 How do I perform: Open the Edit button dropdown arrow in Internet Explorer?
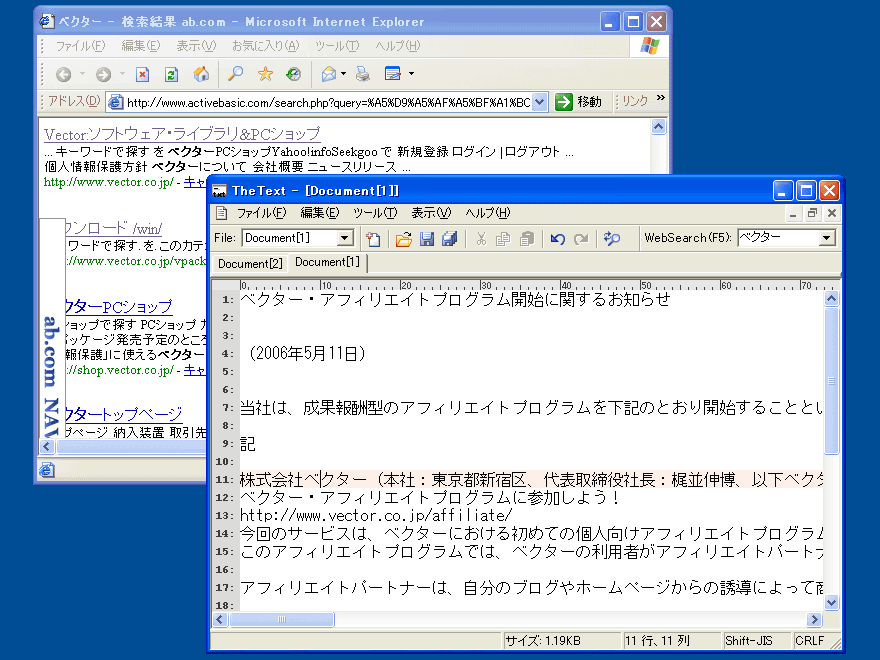coord(411,74)
